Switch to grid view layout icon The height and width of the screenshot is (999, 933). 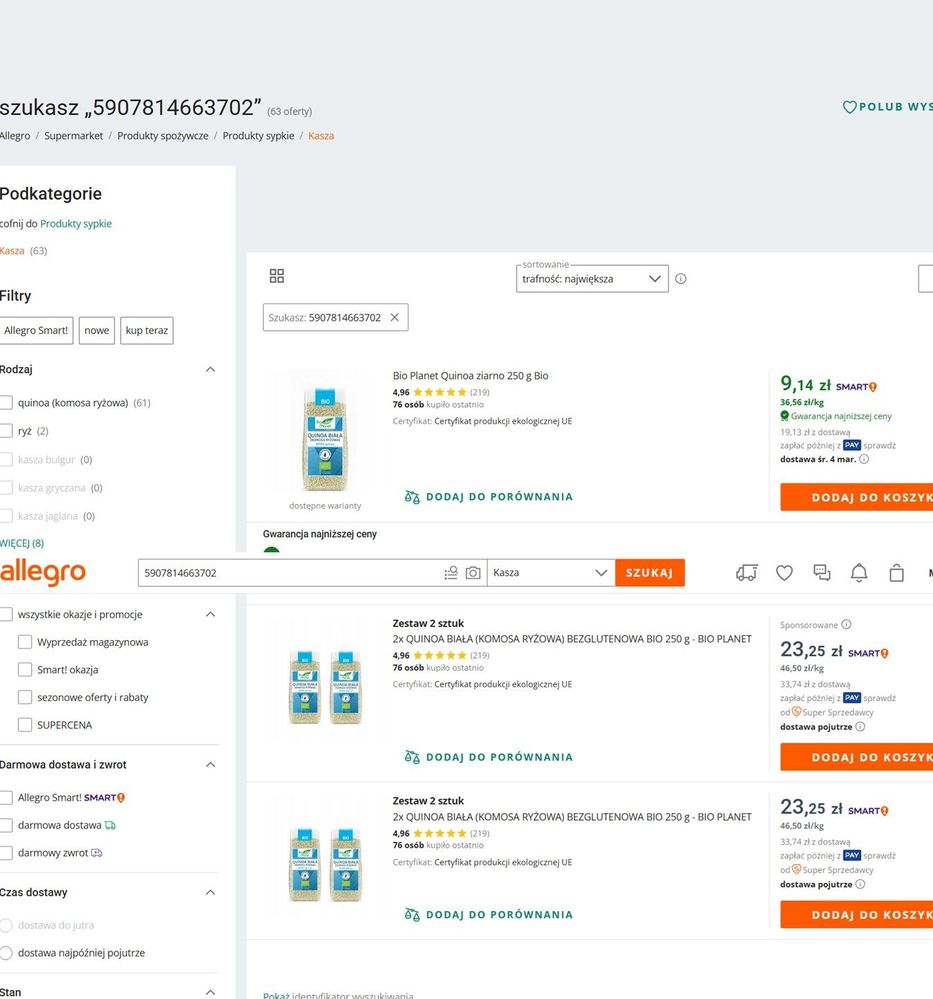tap(277, 276)
